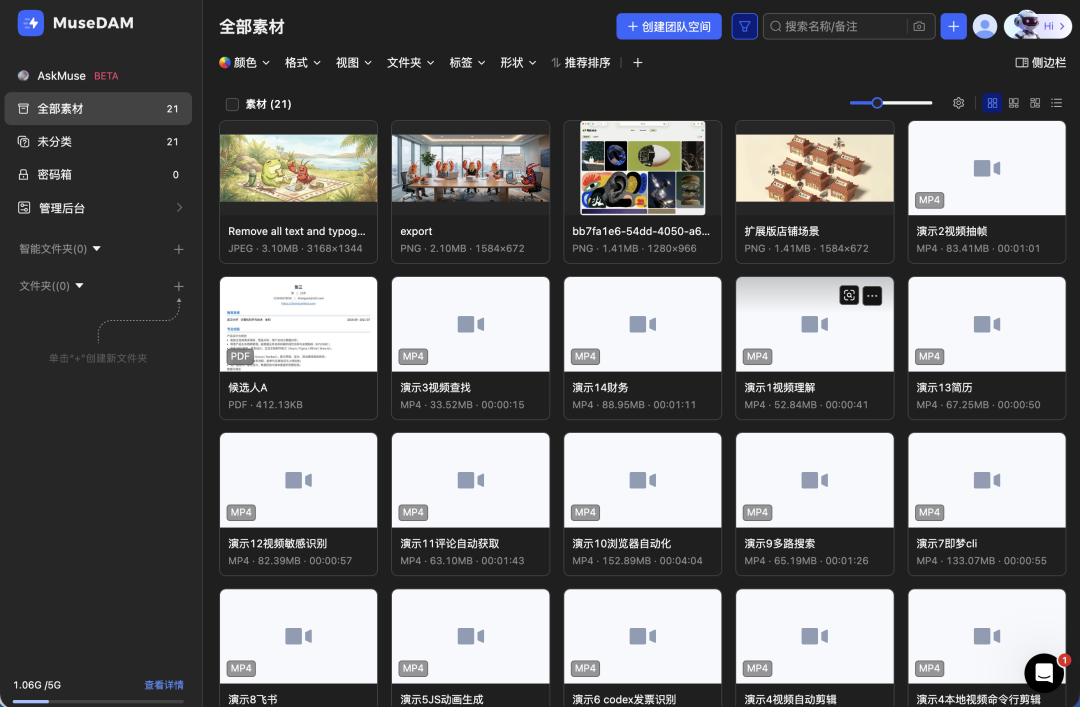Viewport: 1080px width, 707px height.
Task: Check the 素材 (21) select-all checkbox
Action: click(x=232, y=103)
